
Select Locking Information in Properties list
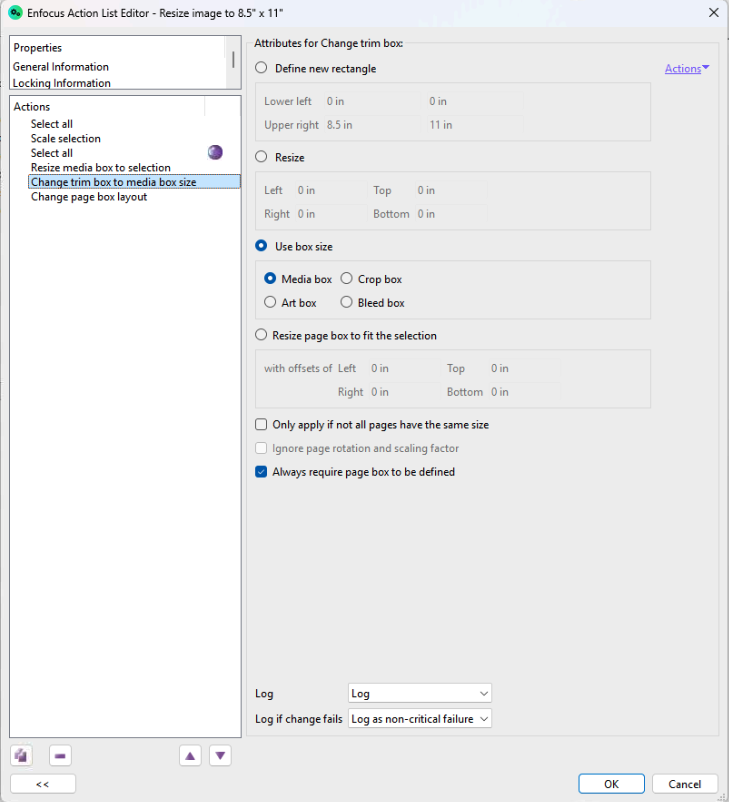point(62,83)
